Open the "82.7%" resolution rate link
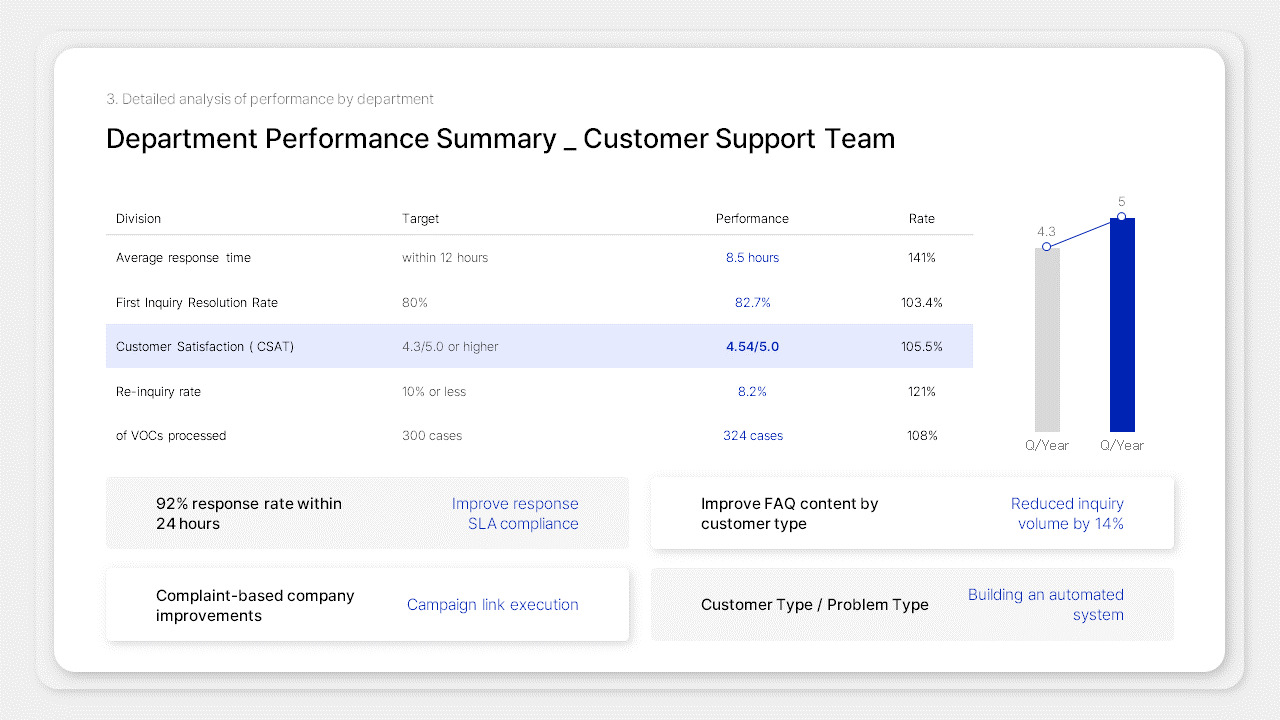This screenshot has height=720, width=1280. click(x=753, y=302)
